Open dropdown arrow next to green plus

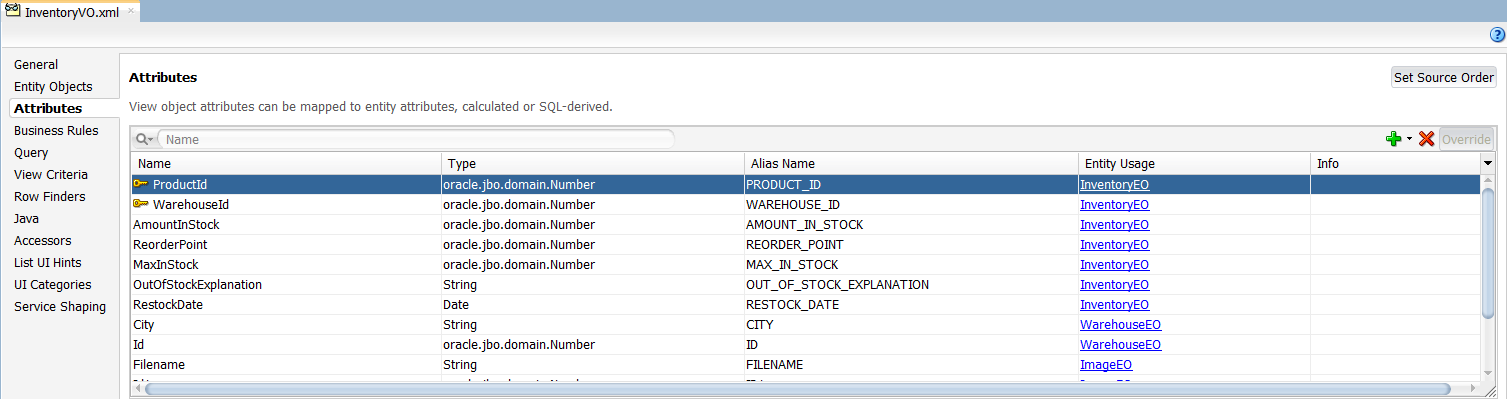1409,139
